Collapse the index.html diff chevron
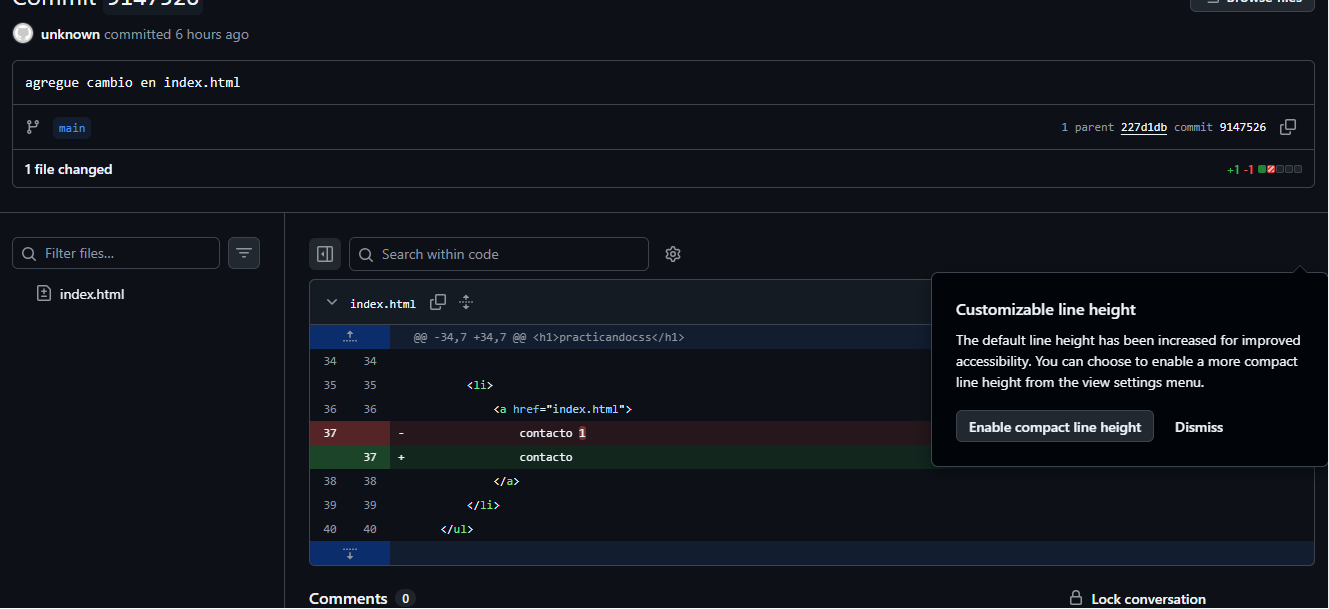 332,303
